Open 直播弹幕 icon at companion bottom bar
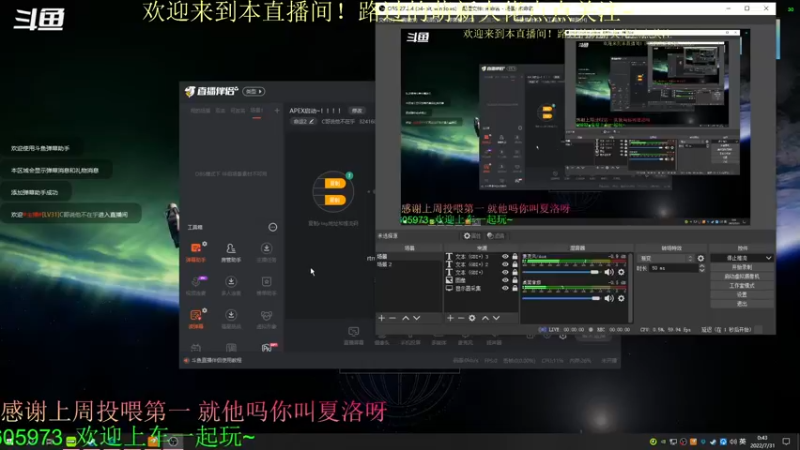This screenshot has height=450, width=800. tap(354, 336)
